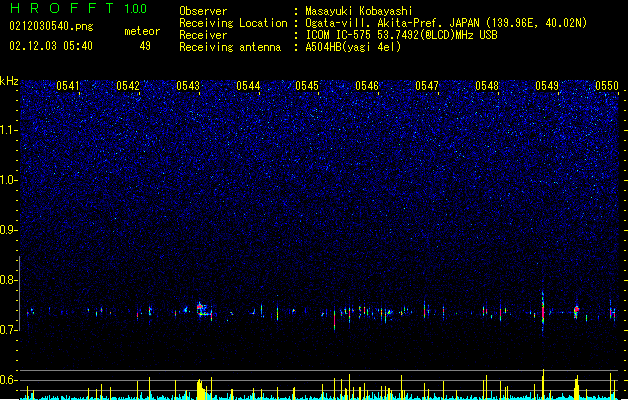The height and width of the screenshot is (400, 629).
Task: Click time marker 0546
Action: [x=367, y=86]
